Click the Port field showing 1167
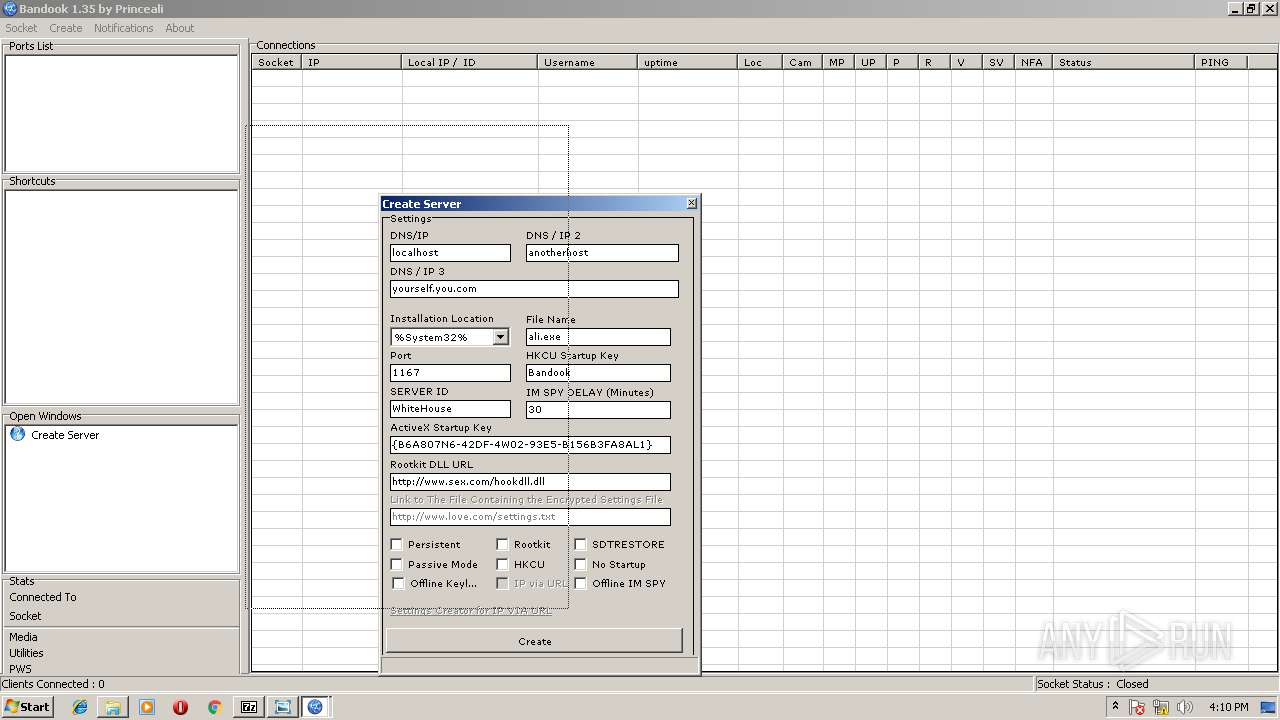The height and width of the screenshot is (720, 1280). pos(450,373)
